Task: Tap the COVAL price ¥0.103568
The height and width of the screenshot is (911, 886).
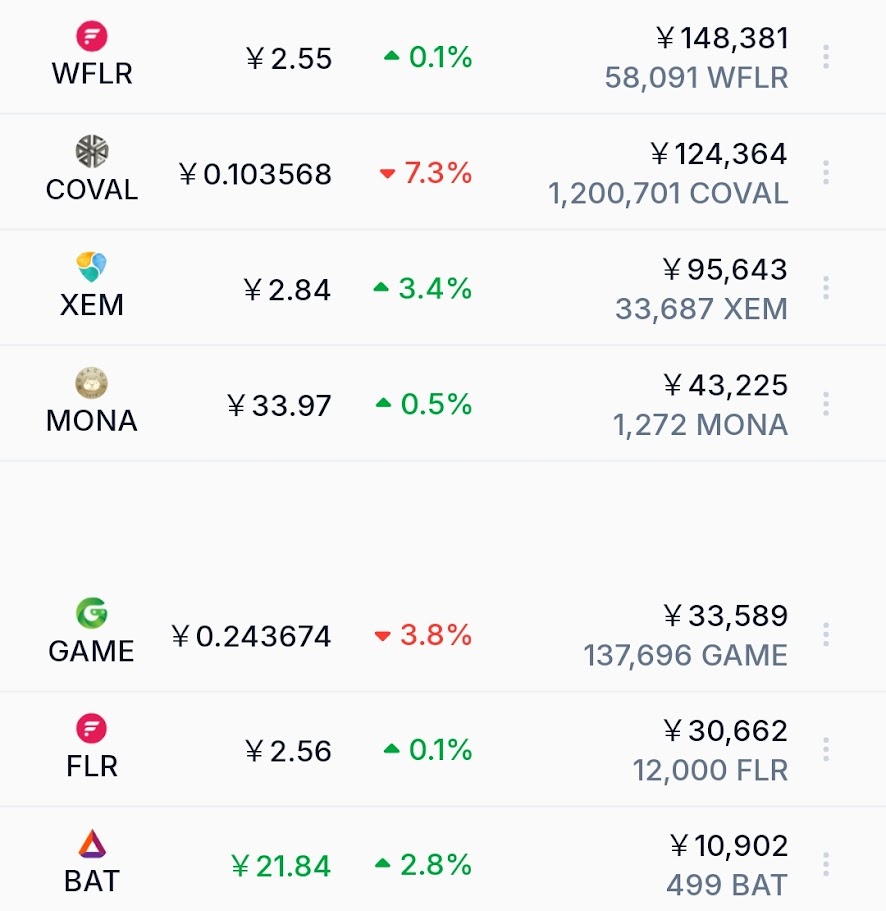Action: [x=255, y=174]
